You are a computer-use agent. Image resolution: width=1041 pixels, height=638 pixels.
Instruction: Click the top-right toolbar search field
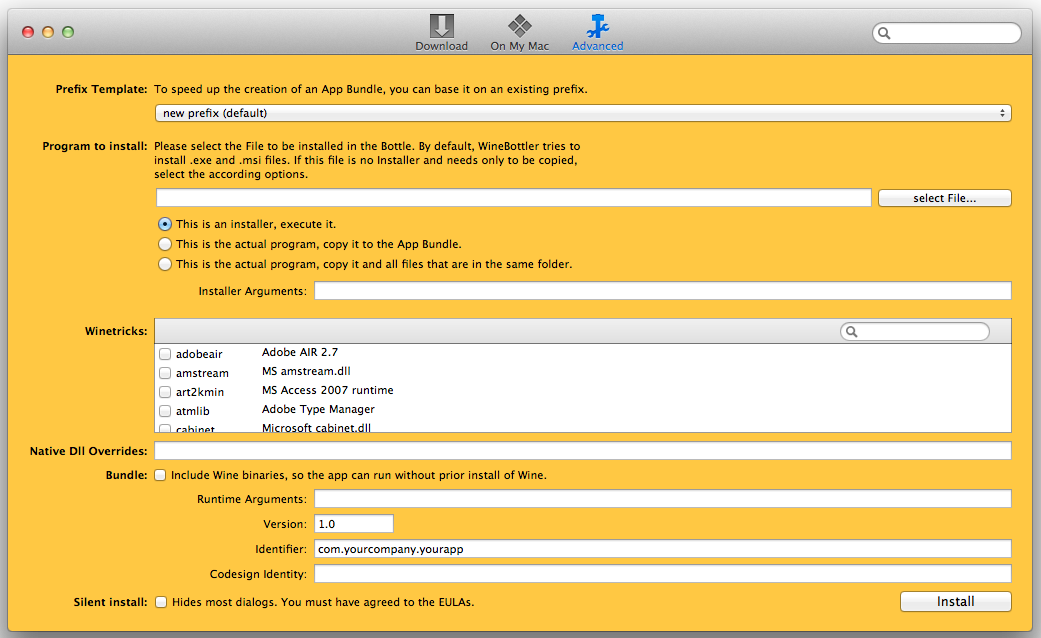click(947, 33)
